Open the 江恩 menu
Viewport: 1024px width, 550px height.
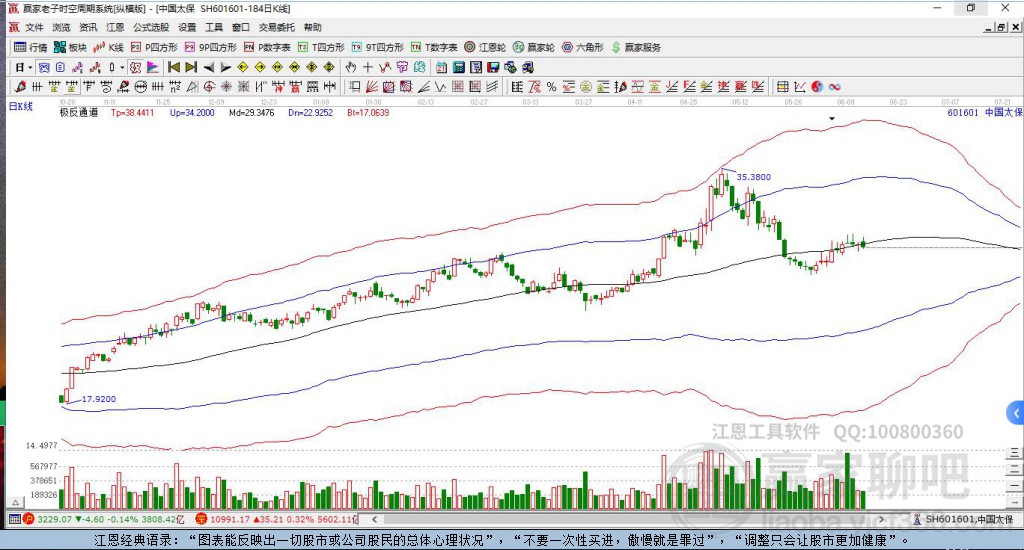tap(115, 27)
